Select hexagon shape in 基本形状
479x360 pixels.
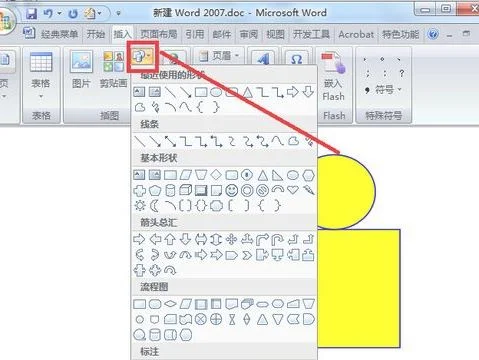(308, 175)
